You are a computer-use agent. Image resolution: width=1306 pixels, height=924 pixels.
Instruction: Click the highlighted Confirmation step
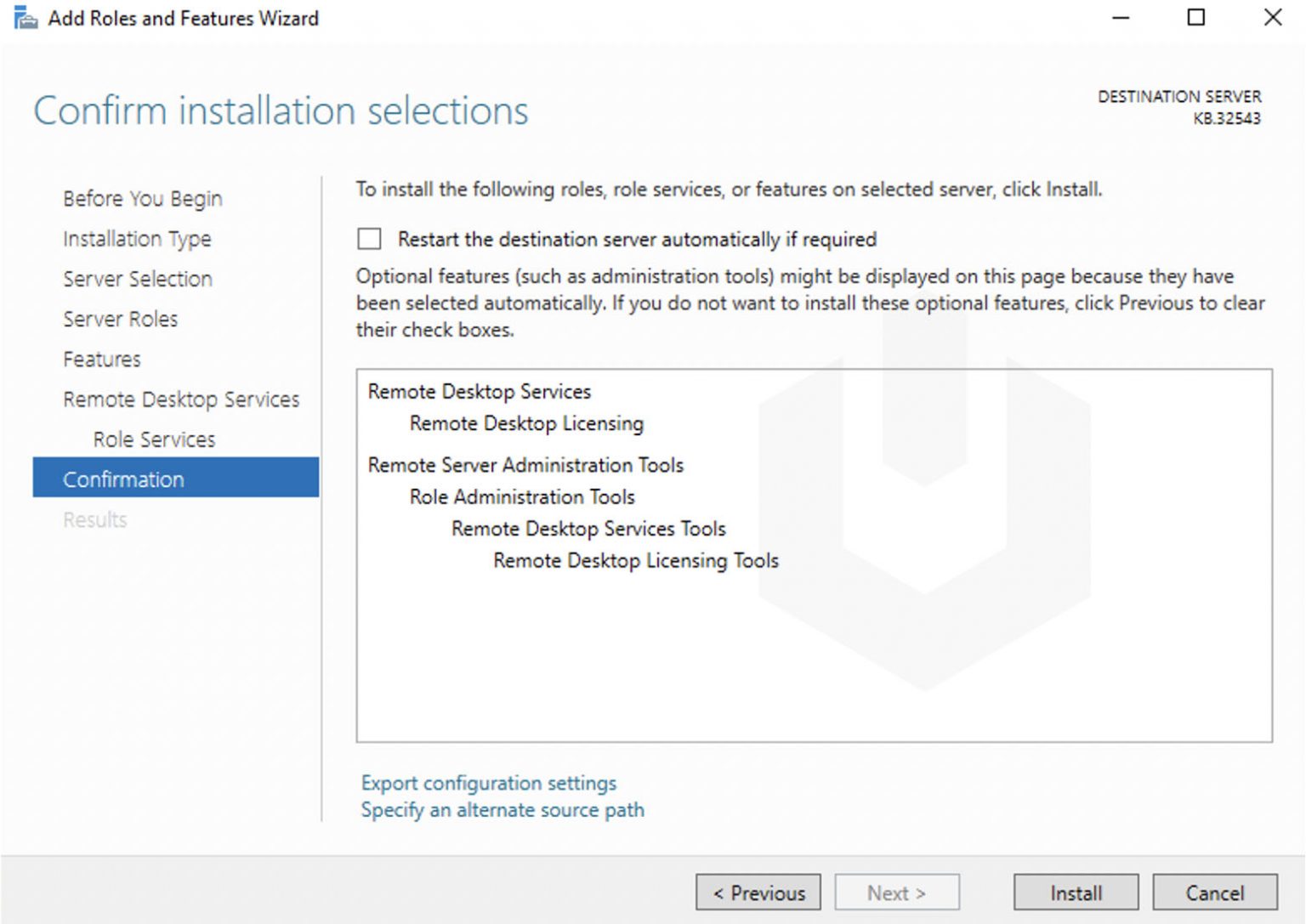pos(123,479)
